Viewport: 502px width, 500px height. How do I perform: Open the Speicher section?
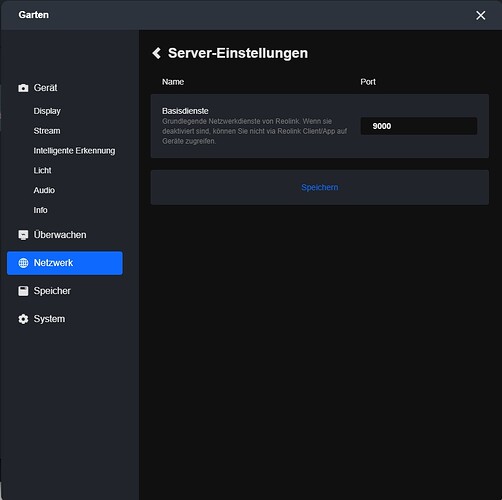coord(52,291)
